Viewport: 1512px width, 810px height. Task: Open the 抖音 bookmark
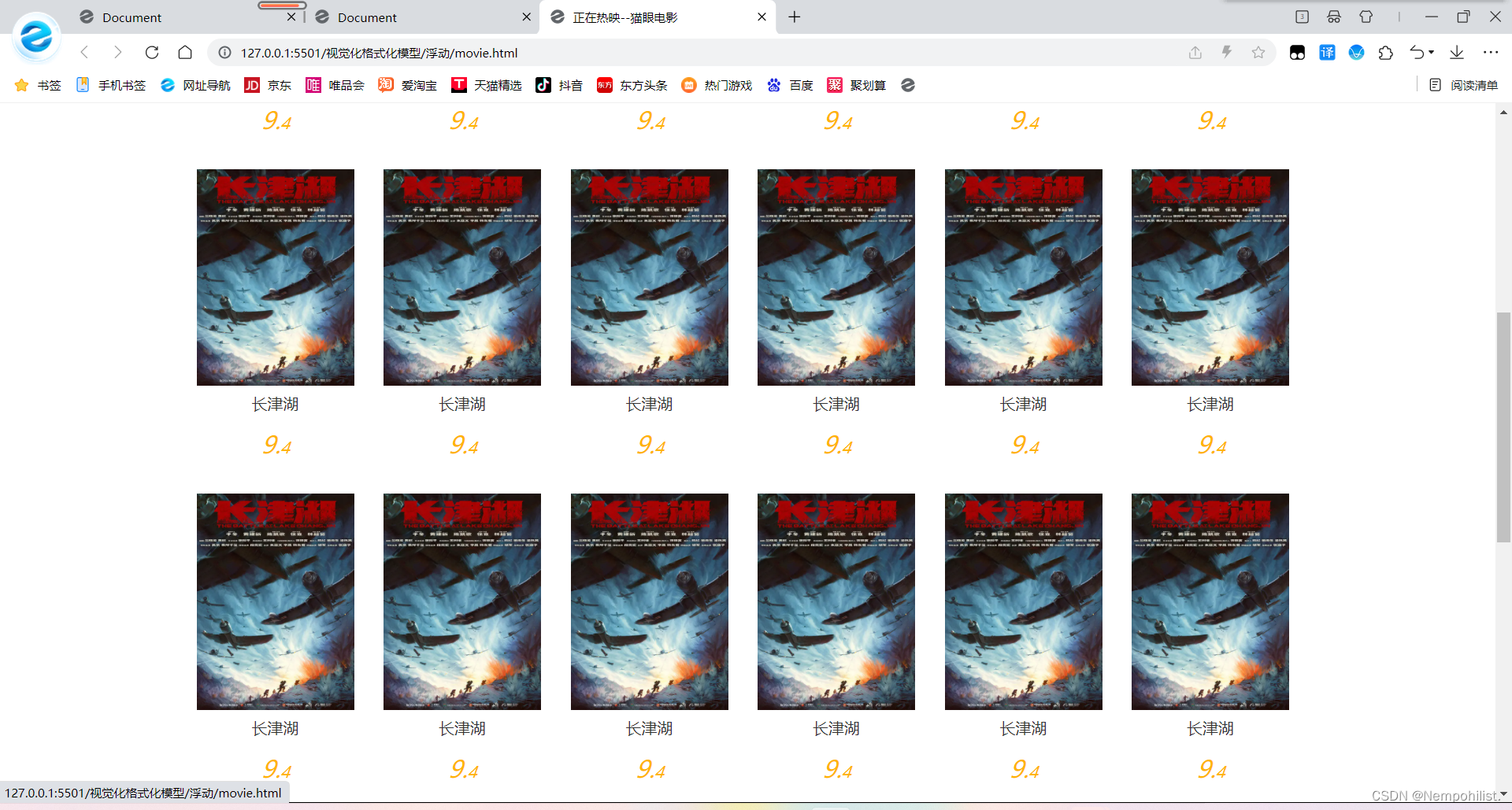click(559, 85)
